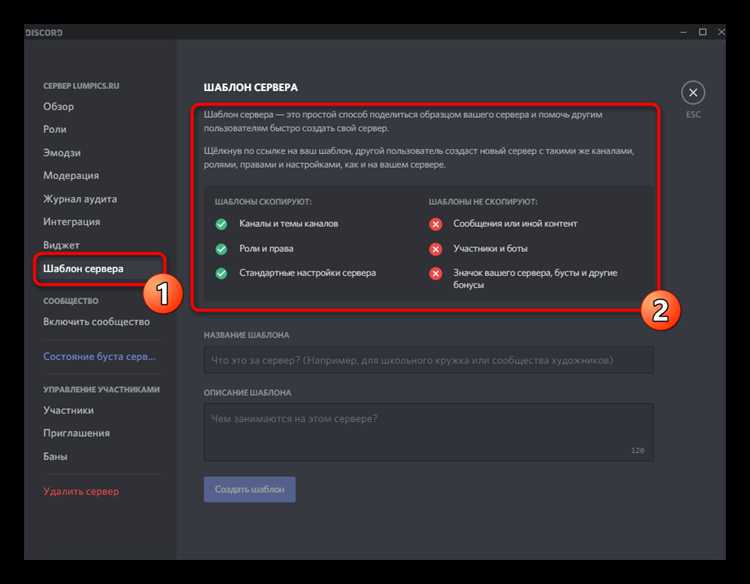Click the red cross beside Участники и боты
The height and width of the screenshot is (584, 750).
(x=435, y=249)
